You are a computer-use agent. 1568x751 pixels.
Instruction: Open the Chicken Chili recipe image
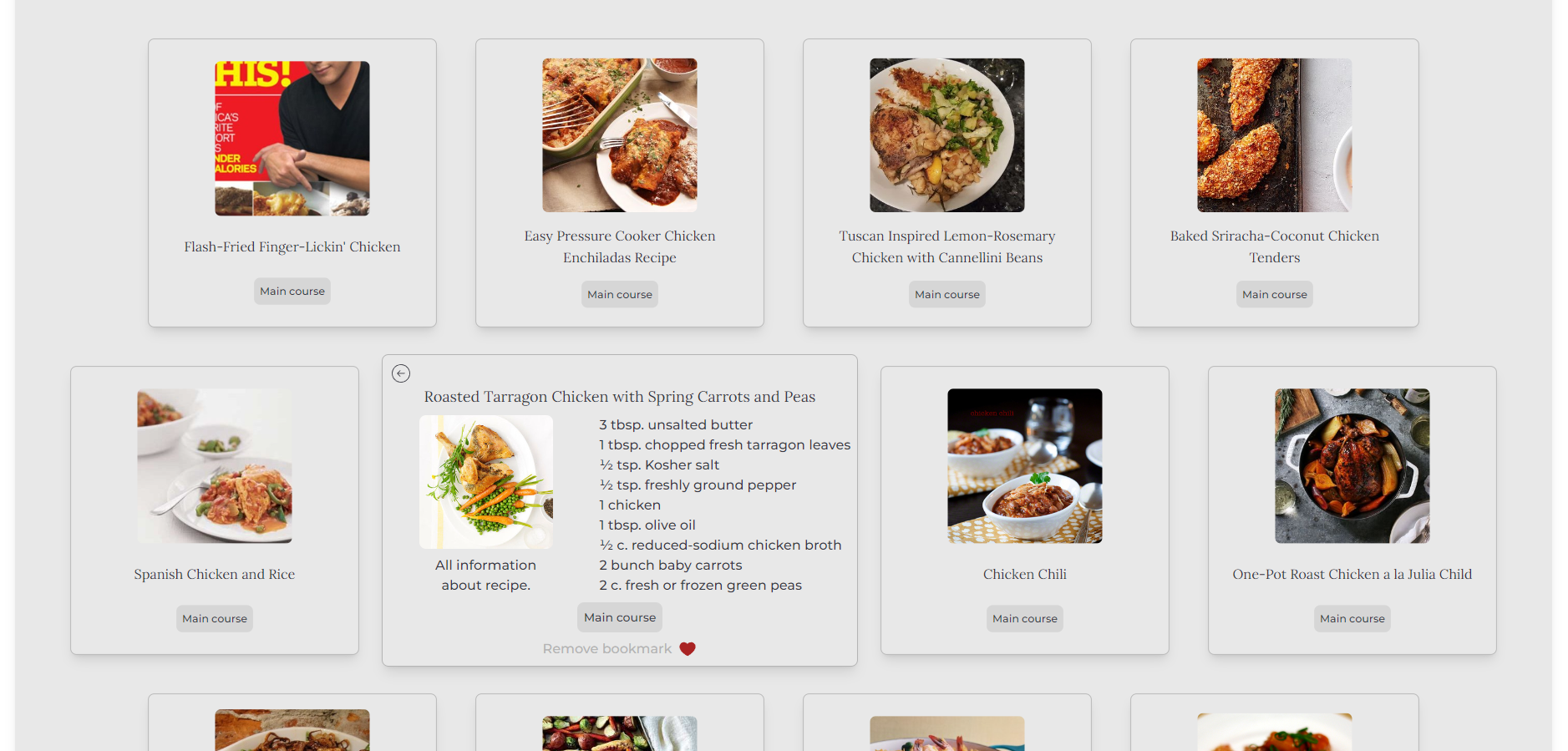1025,466
